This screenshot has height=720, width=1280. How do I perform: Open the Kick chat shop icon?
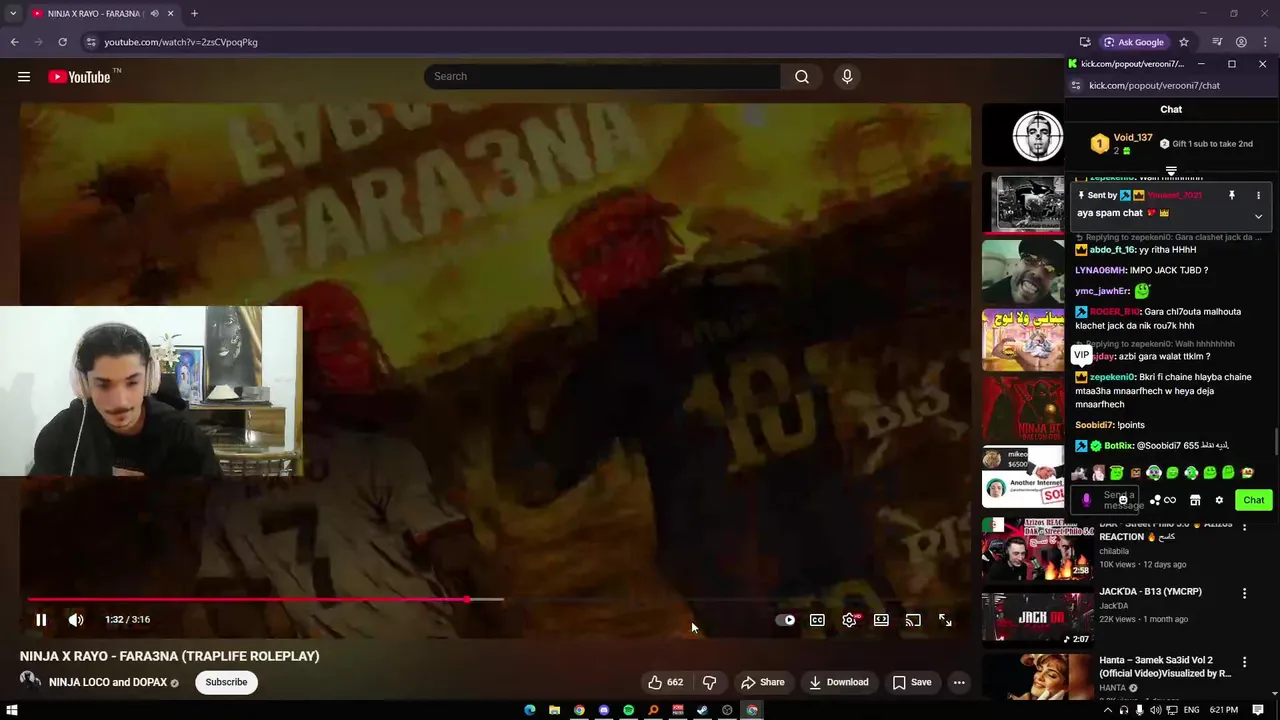[x=1195, y=500]
